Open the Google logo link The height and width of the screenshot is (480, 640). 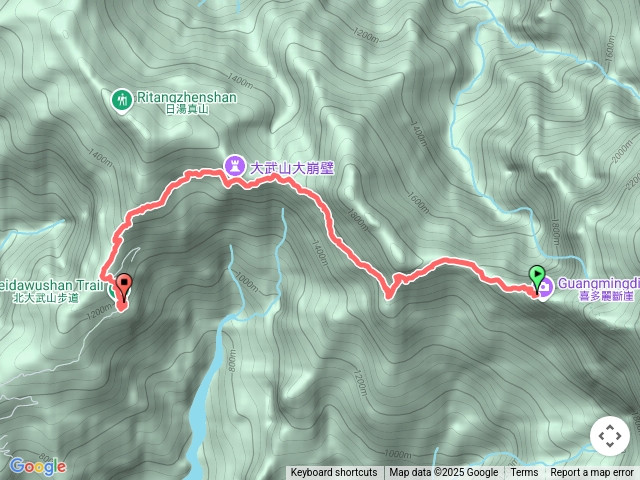tap(38, 467)
